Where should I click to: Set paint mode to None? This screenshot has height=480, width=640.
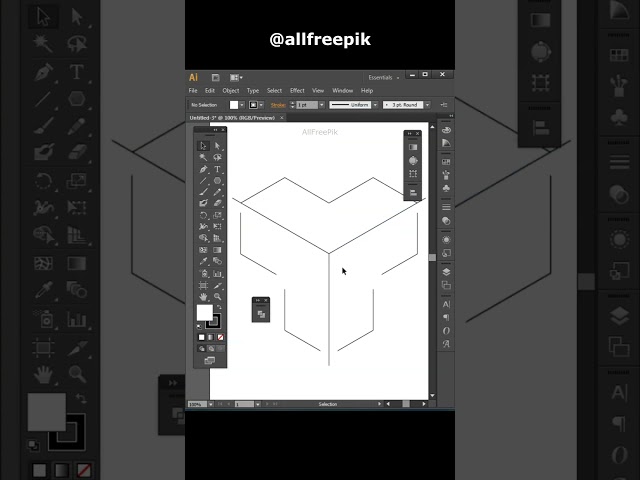pos(220,337)
